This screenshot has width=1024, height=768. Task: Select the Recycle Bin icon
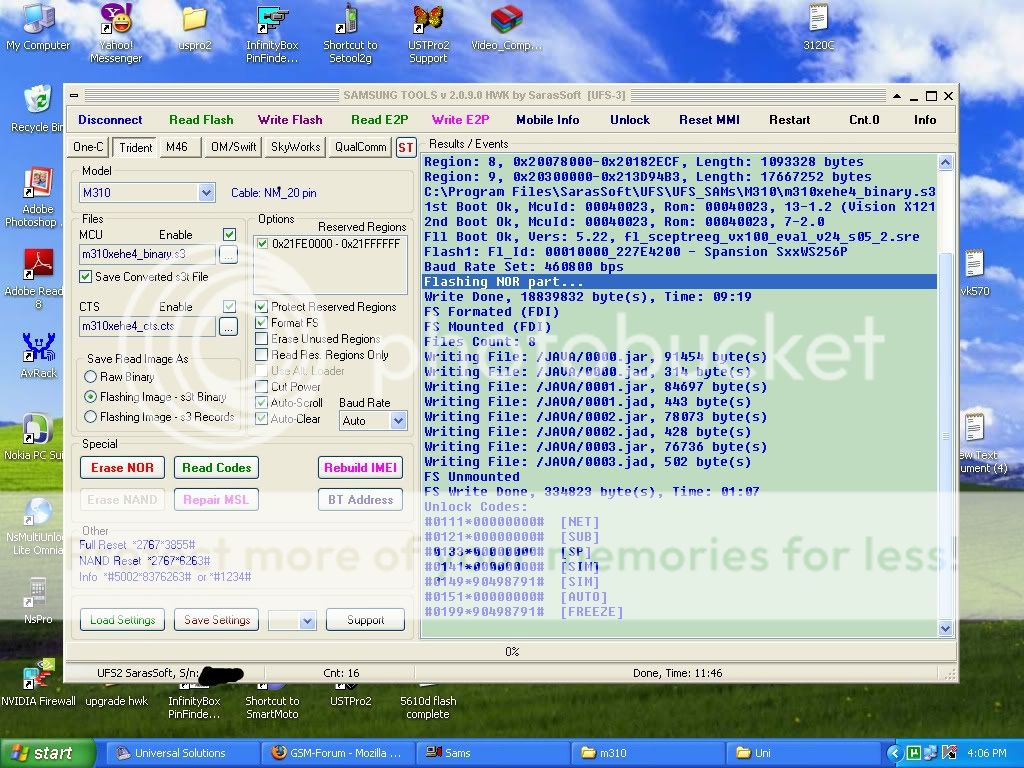tap(37, 108)
